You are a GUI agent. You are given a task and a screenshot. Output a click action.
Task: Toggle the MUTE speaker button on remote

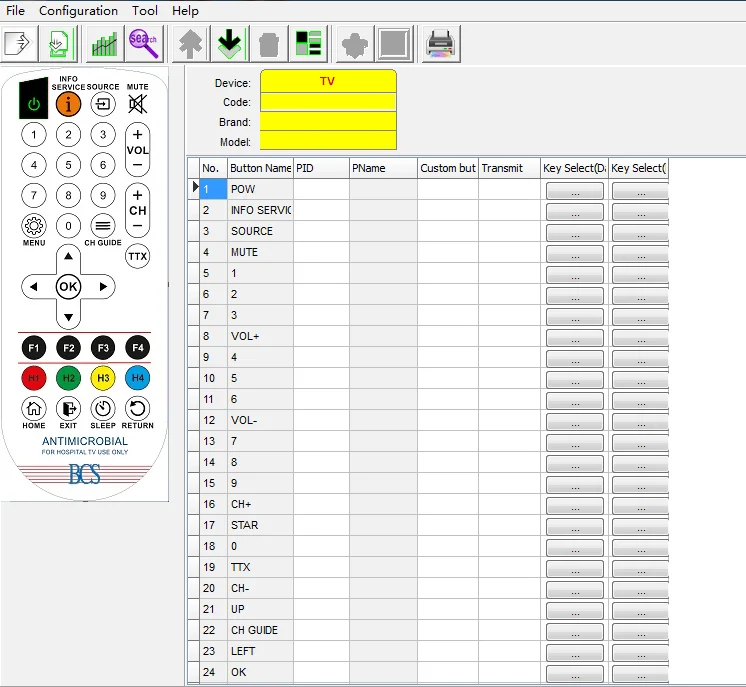pyautogui.click(x=137, y=103)
